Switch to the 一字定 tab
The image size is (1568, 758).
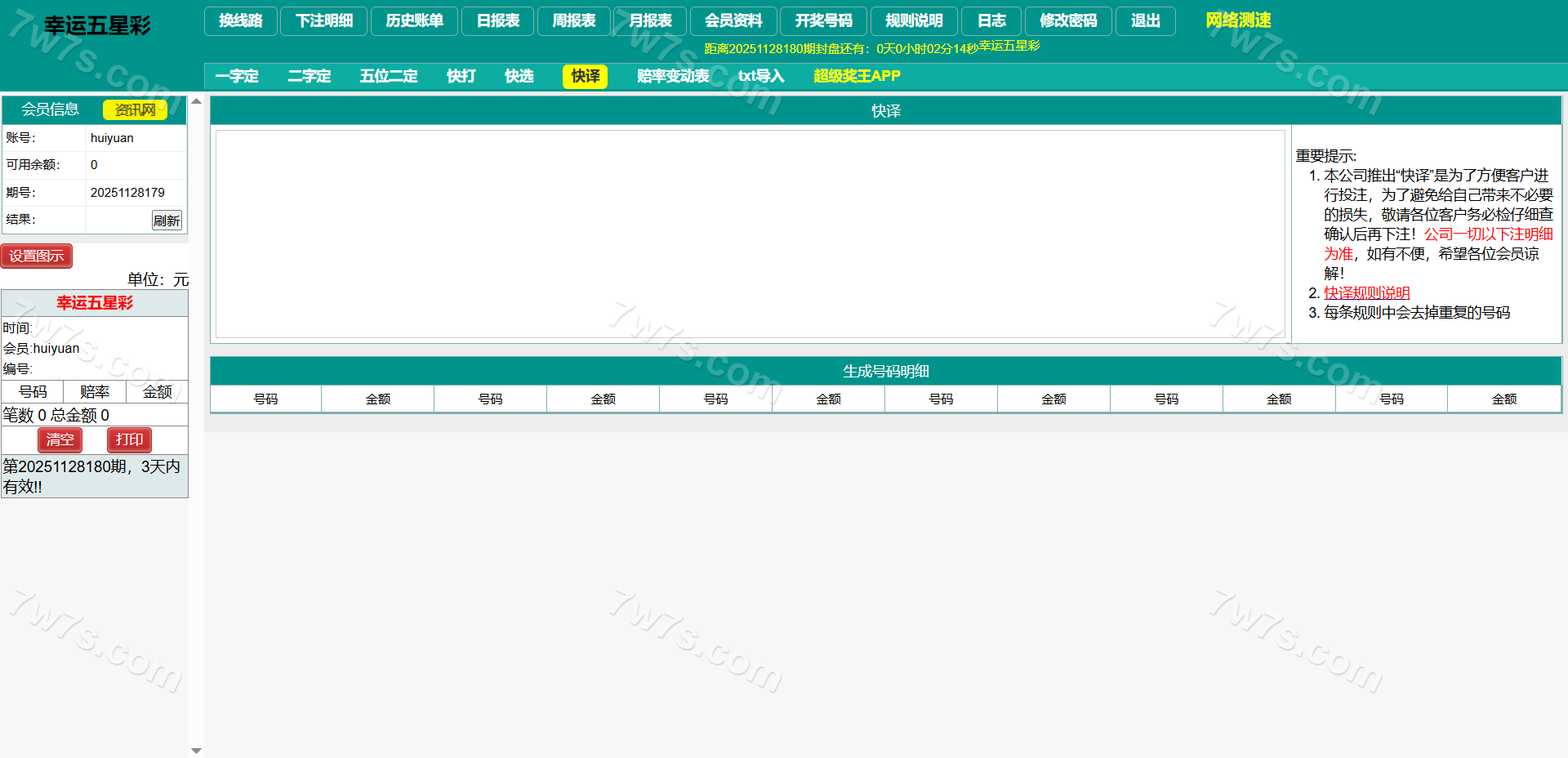pyautogui.click(x=237, y=76)
